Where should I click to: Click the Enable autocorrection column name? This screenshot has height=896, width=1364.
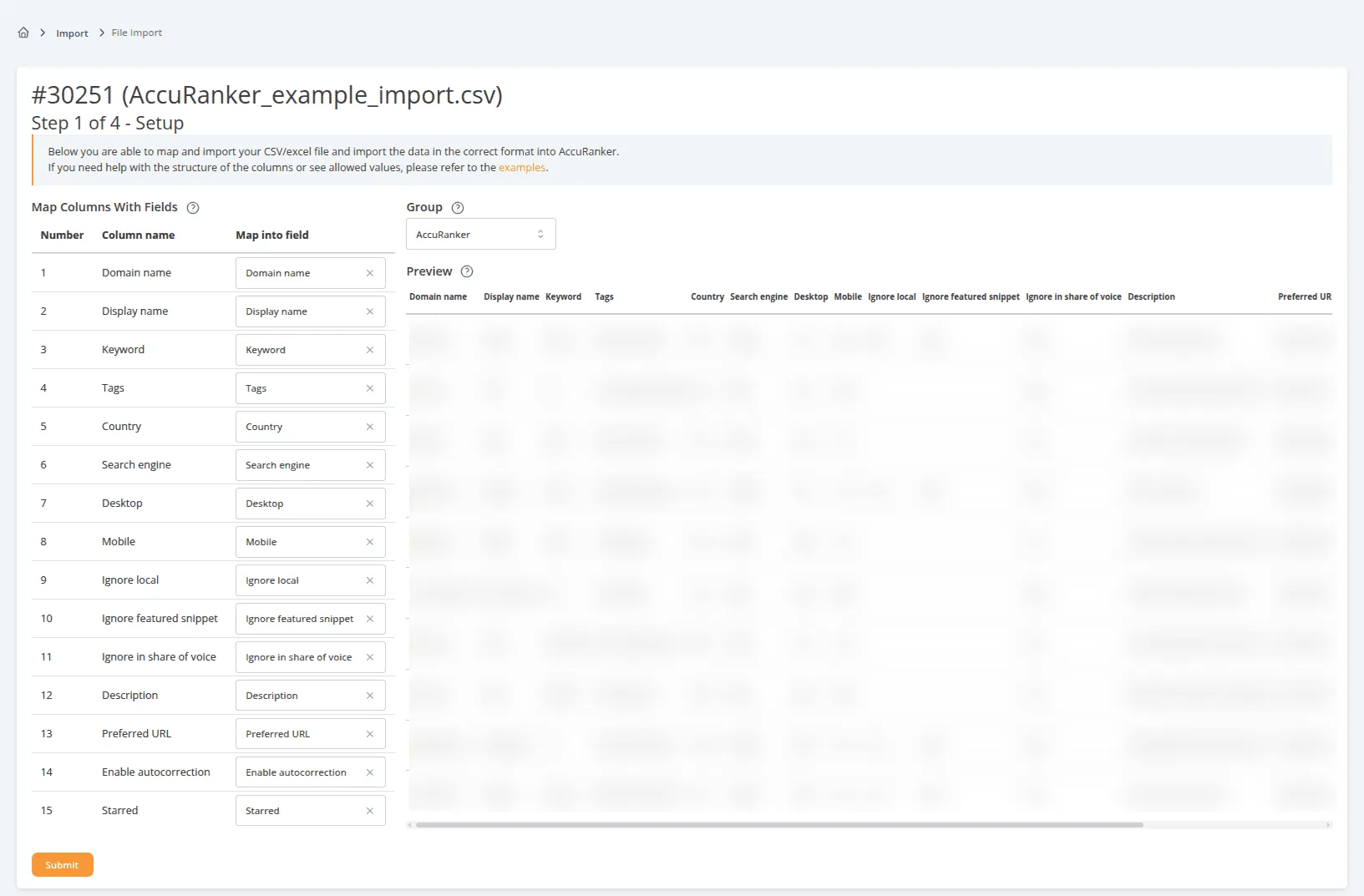click(156, 772)
